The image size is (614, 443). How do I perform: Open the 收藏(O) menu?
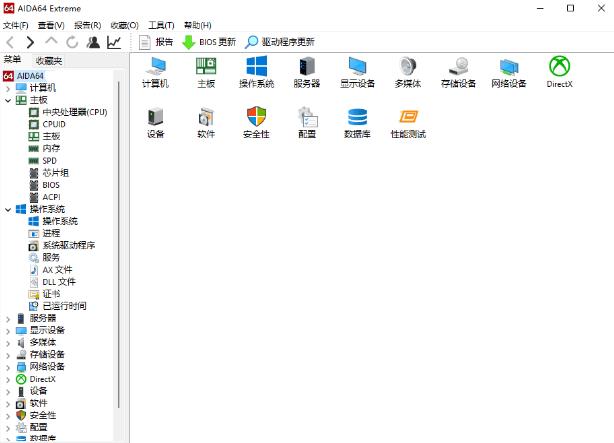tap(125, 25)
